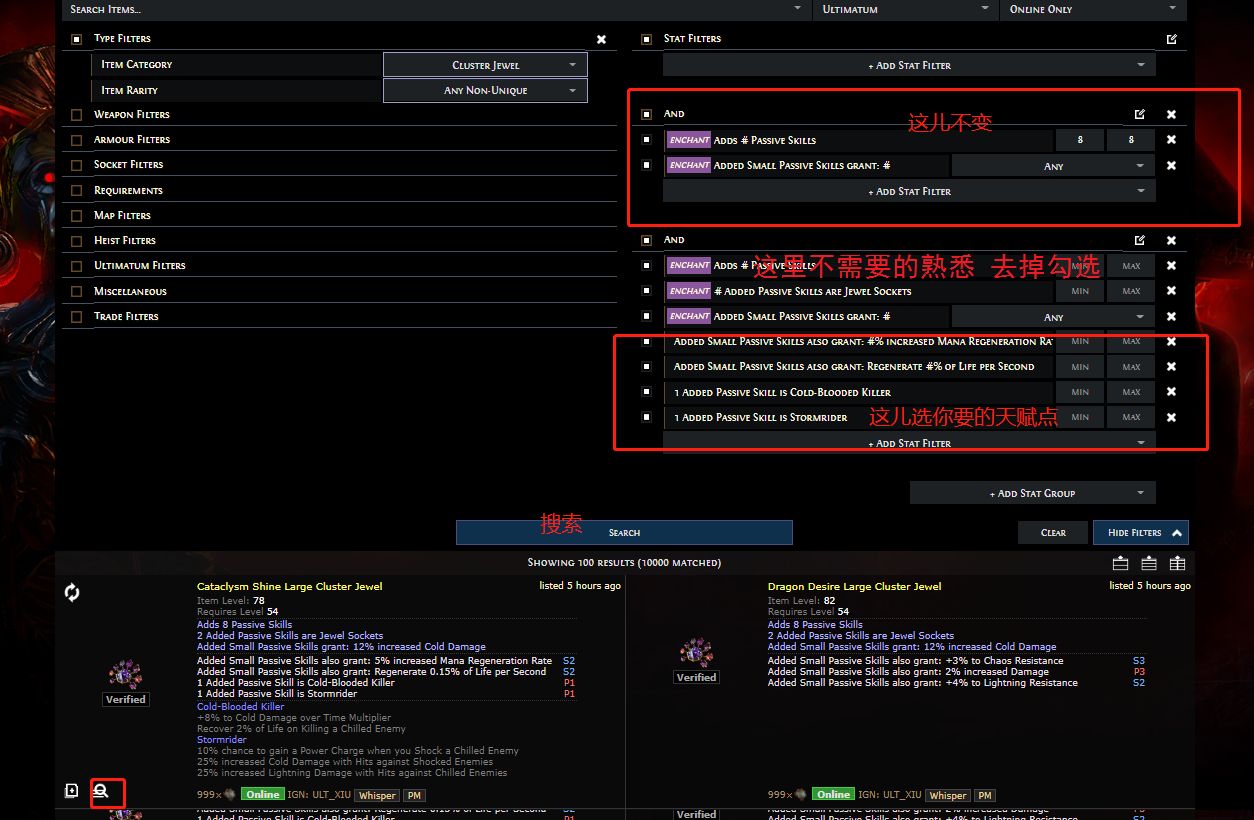Remove the 8-to-8 Adds # Passive Skills filter
Image resolution: width=1254 pixels, height=820 pixels.
point(1171,140)
